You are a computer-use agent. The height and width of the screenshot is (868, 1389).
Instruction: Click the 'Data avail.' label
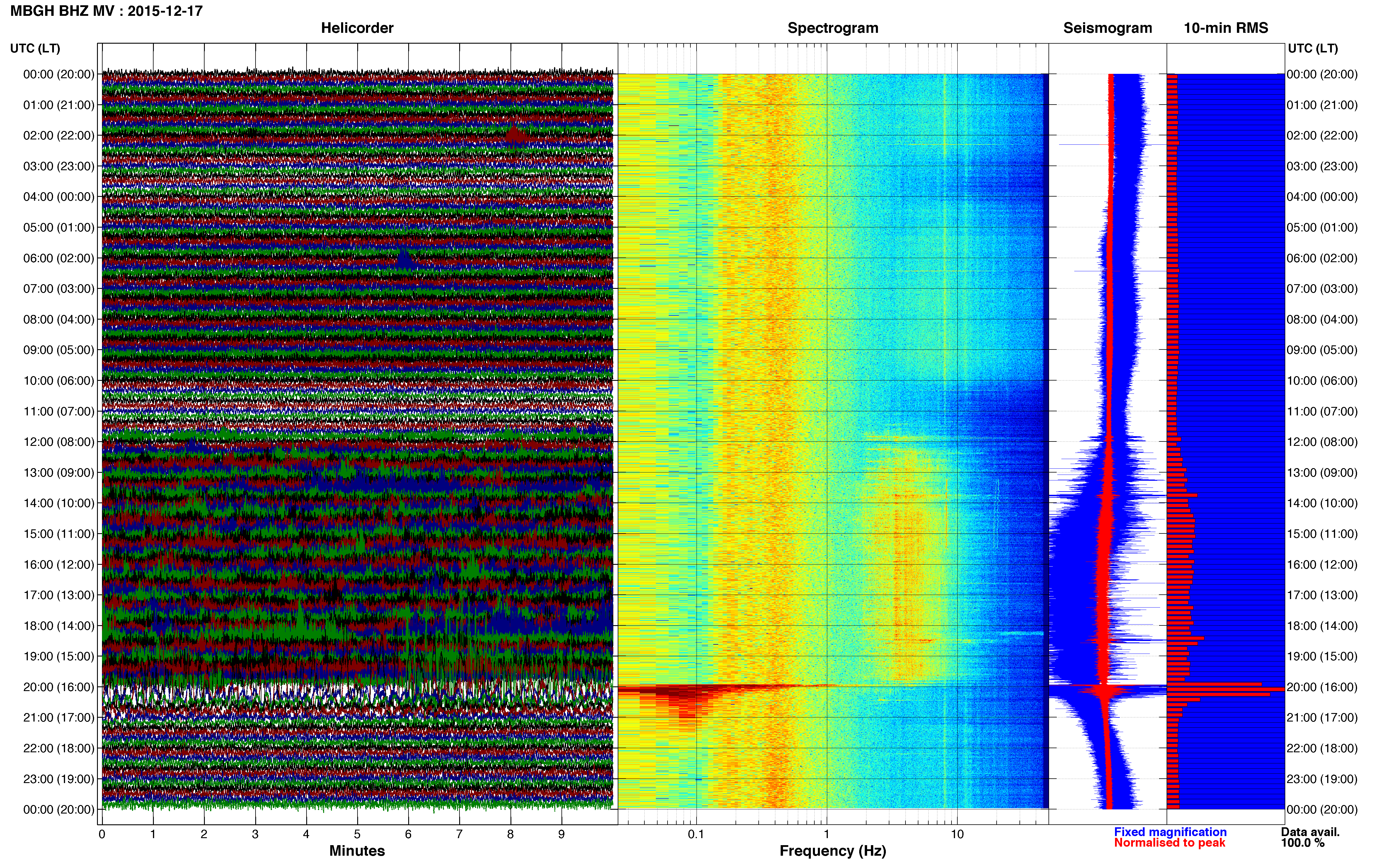pyautogui.click(x=1310, y=832)
